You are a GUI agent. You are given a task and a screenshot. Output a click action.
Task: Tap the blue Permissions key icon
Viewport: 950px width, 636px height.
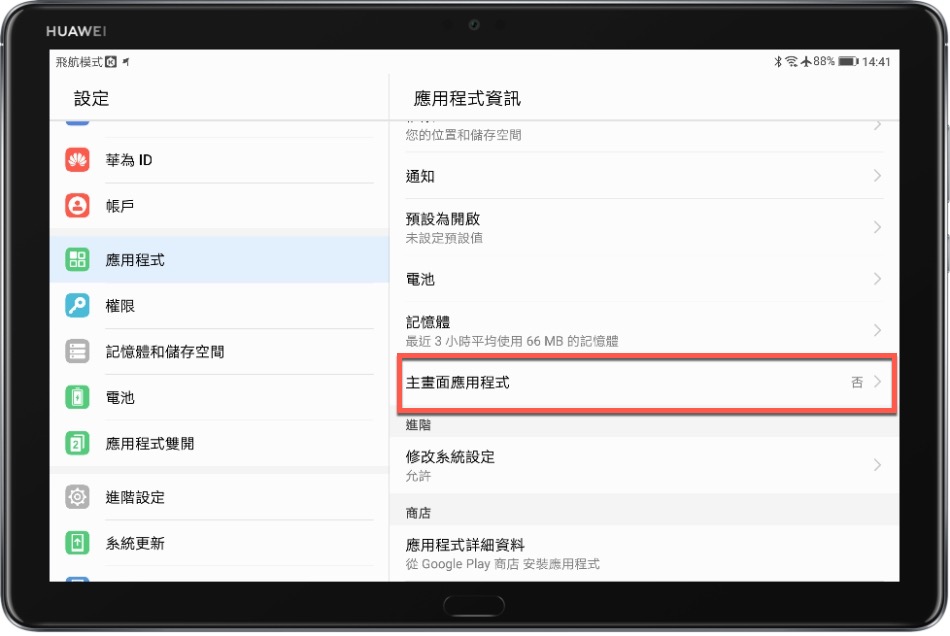tap(77, 306)
